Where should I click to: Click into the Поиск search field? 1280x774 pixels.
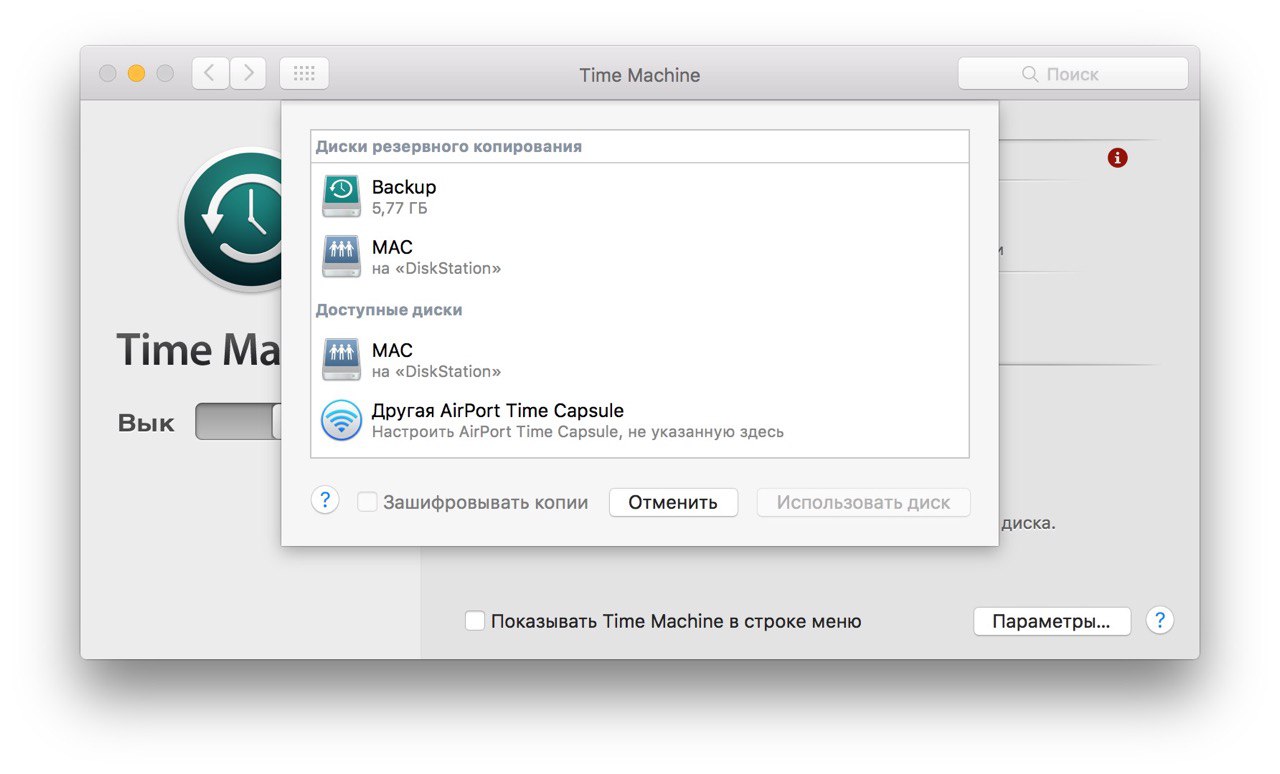tap(1073, 74)
